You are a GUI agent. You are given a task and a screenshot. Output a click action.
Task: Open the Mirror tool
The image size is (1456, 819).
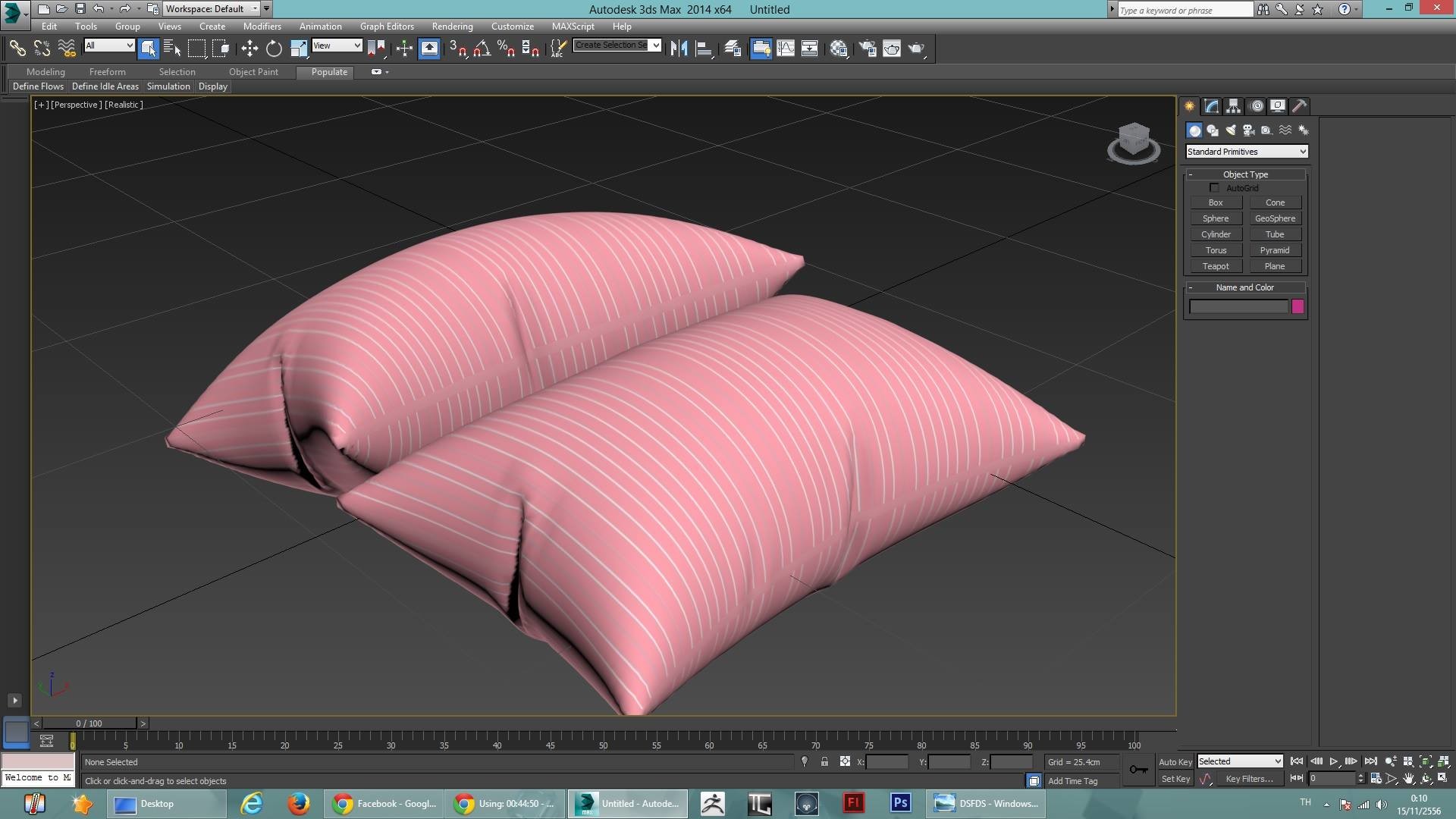tap(679, 48)
